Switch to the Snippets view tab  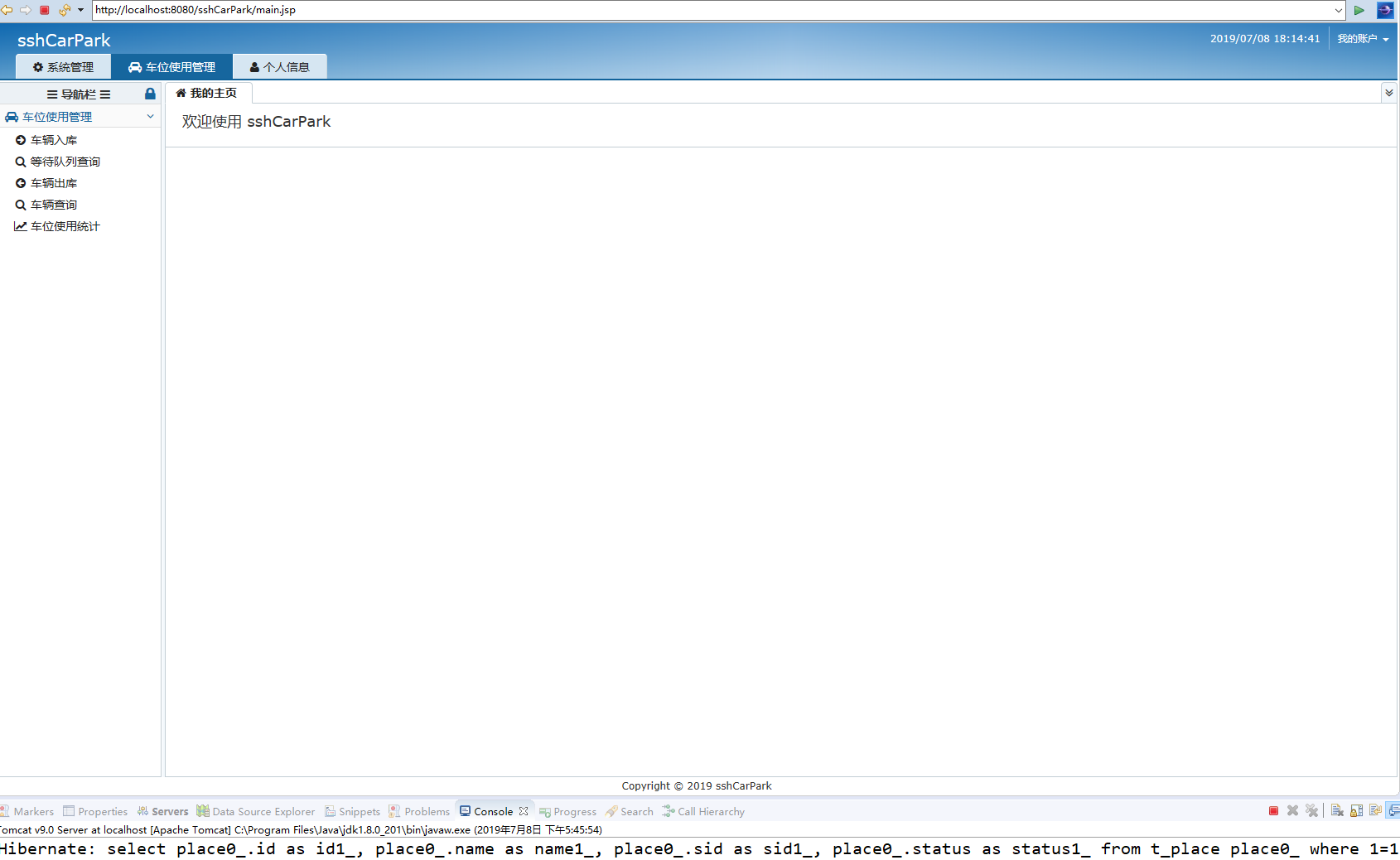(x=353, y=812)
